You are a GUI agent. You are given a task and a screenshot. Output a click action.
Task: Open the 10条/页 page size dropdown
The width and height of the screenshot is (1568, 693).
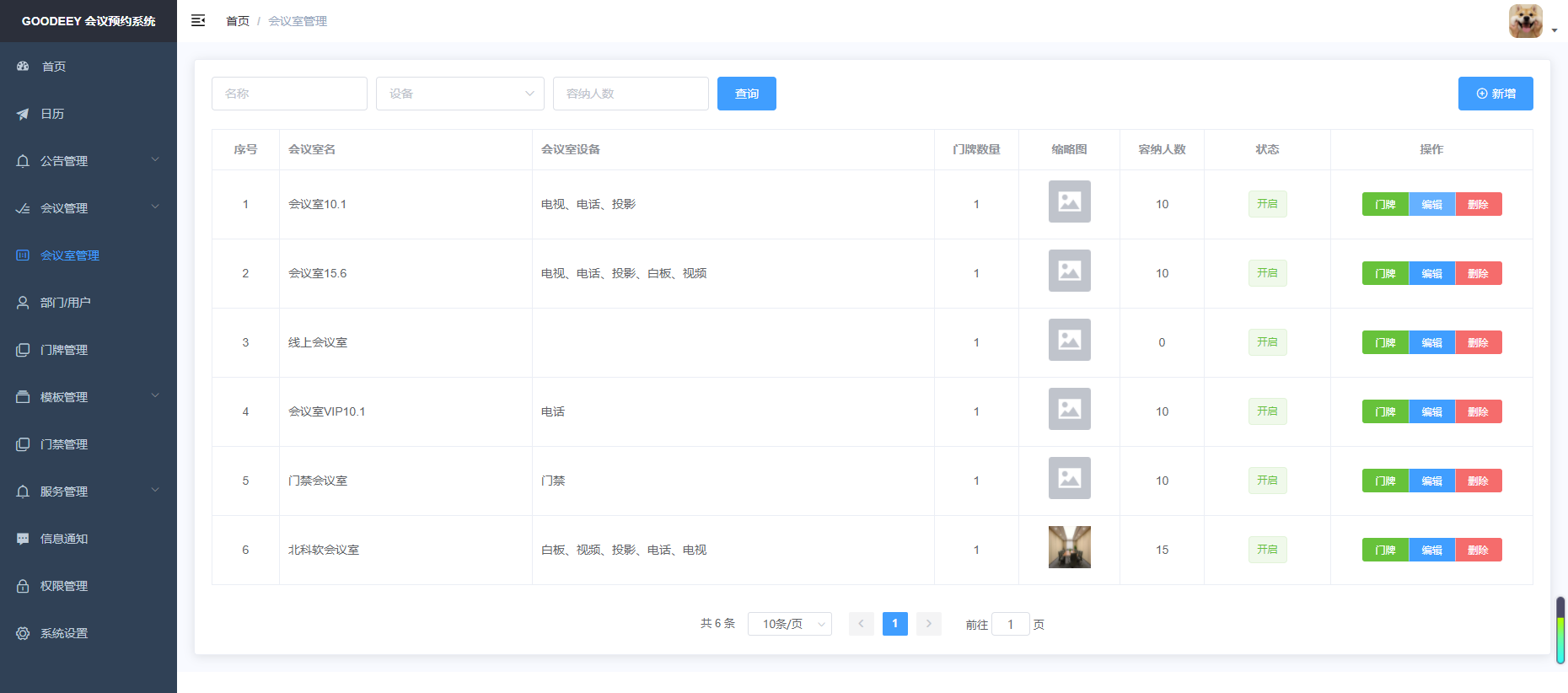coord(789,624)
